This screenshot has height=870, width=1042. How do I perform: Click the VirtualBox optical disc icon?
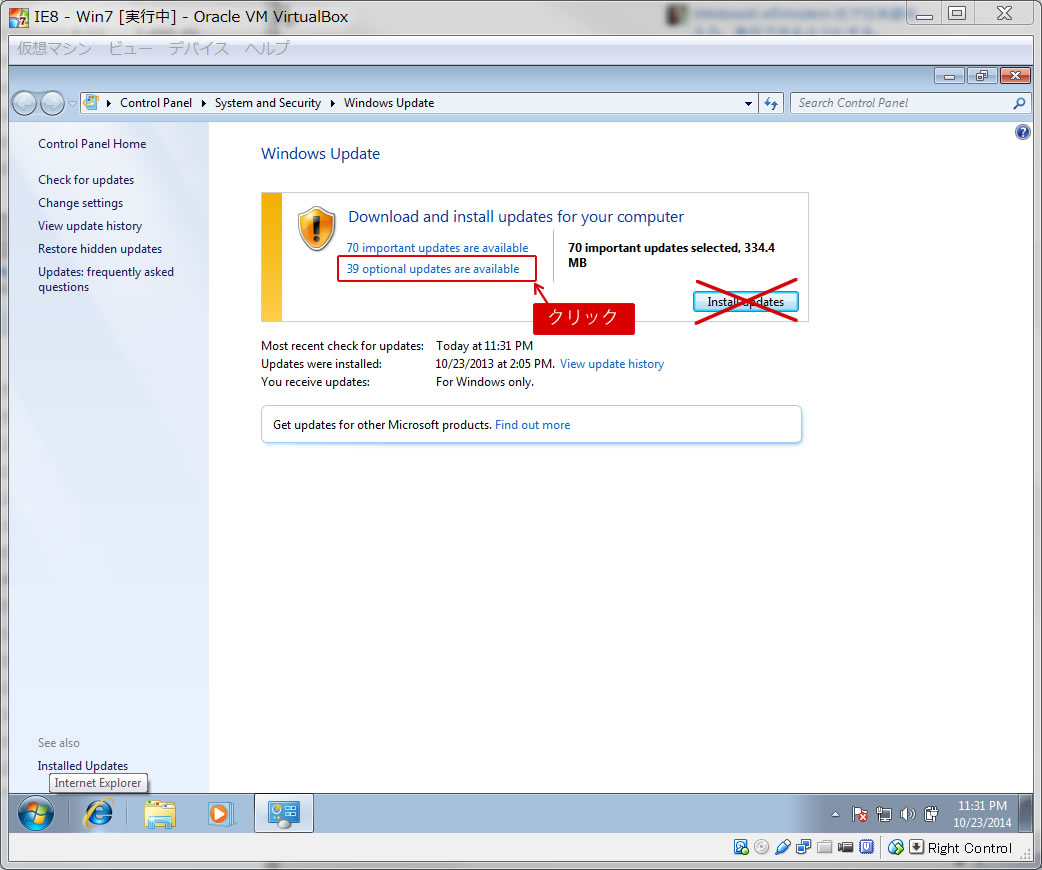tap(762, 847)
